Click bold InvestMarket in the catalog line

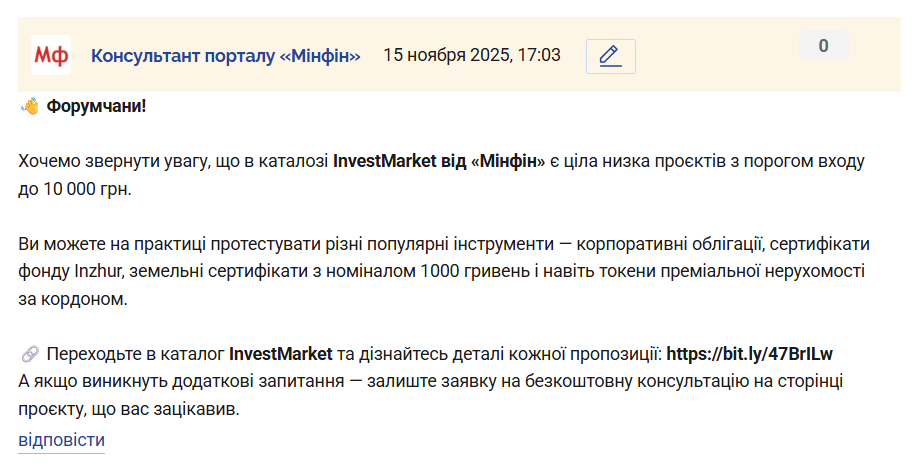point(280,353)
